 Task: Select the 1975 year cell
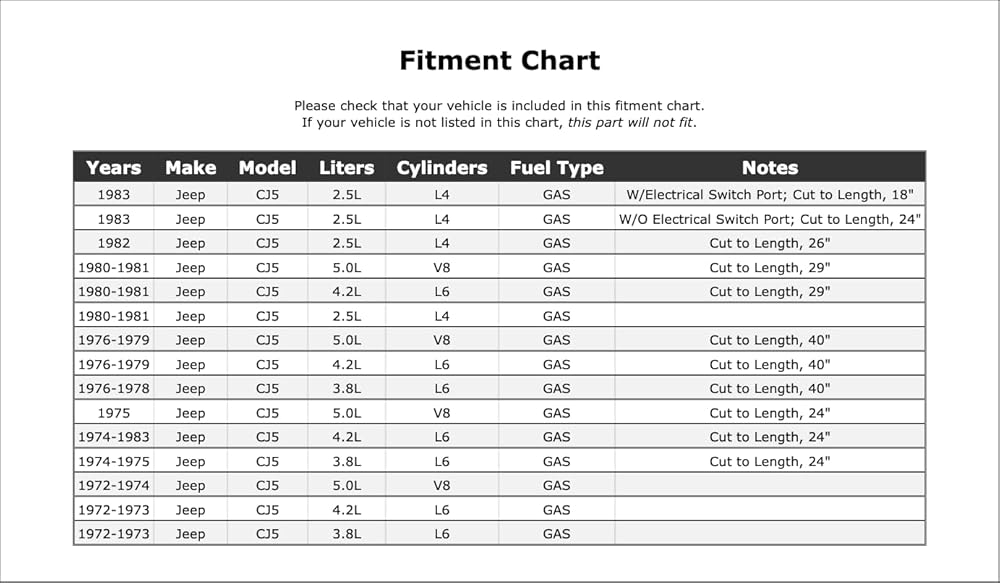click(x=114, y=413)
